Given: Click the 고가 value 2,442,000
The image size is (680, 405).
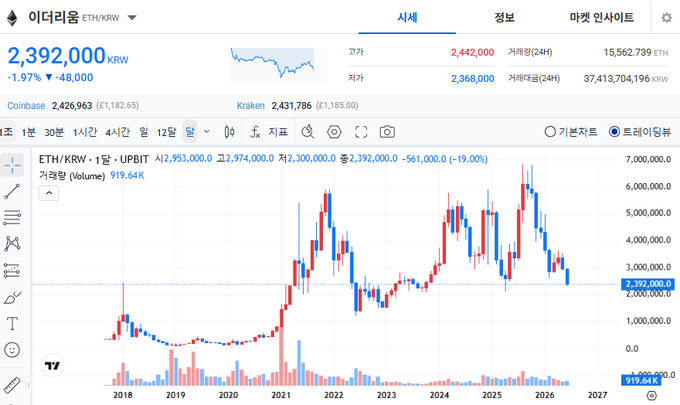Looking at the screenshot, I should point(472,52).
